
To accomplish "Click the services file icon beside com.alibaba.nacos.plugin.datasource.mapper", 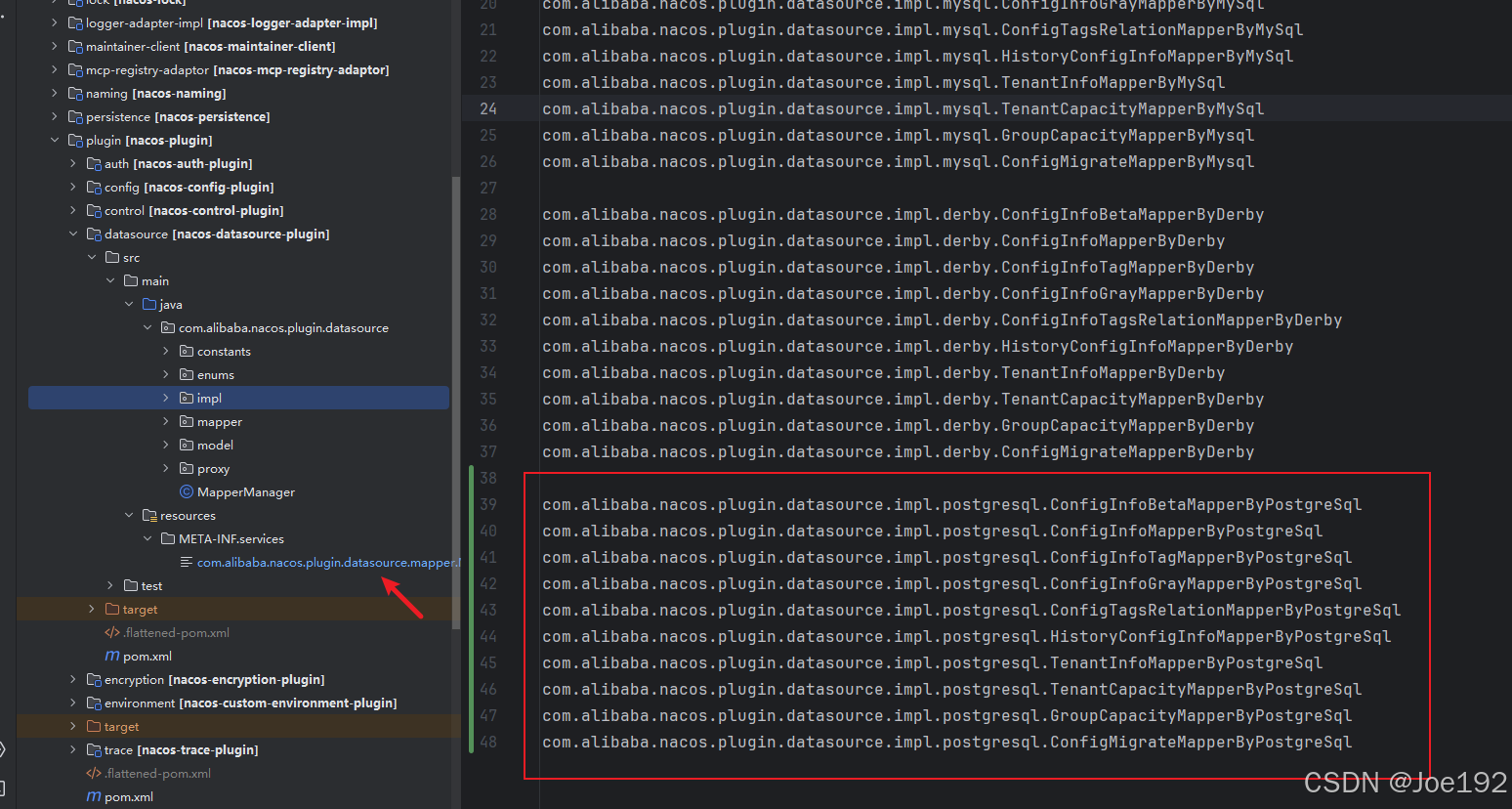I will [x=187, y=562].
